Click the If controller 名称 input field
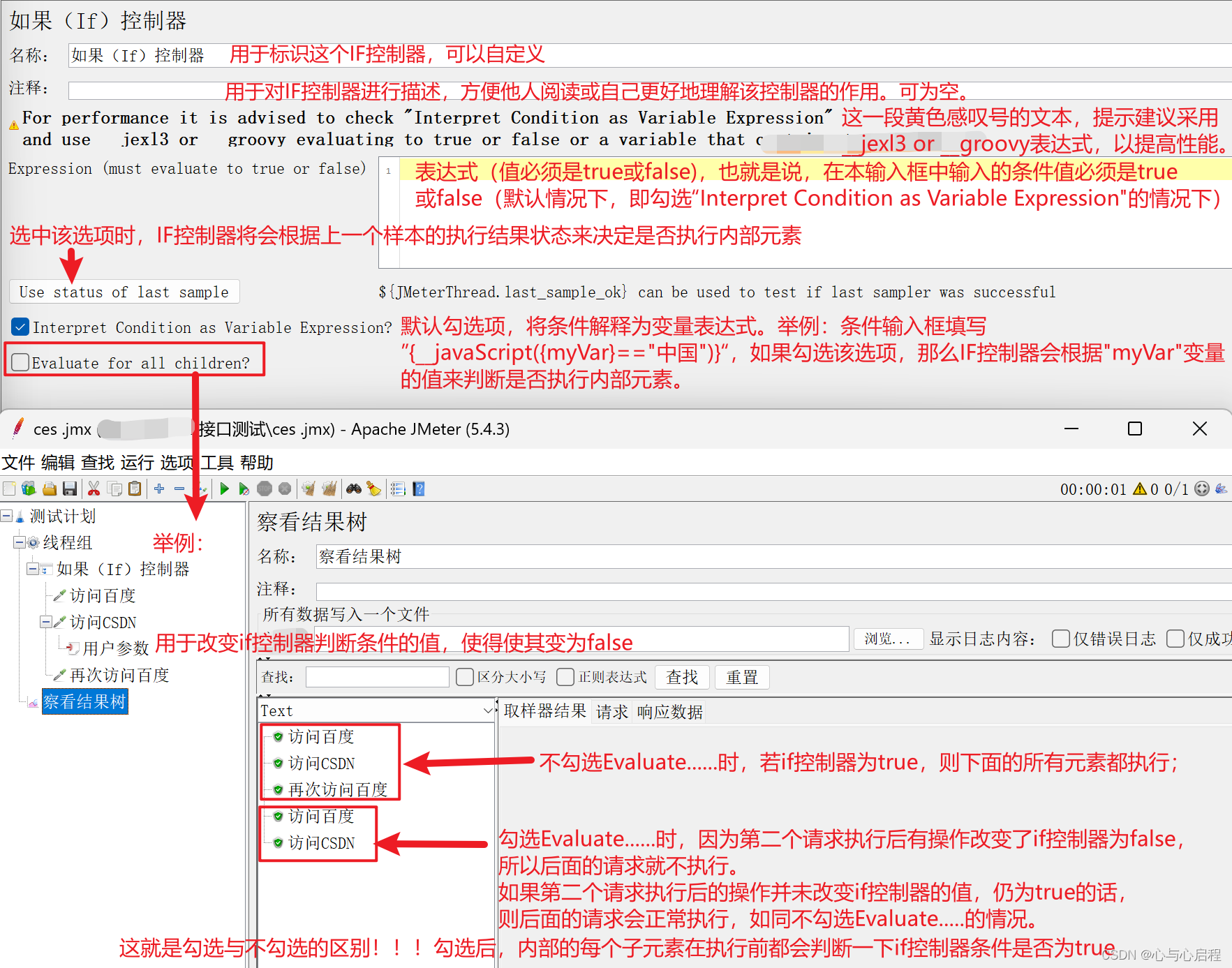Image resolution: width=1232 pixels, height=968 pixels. pyautogui.click(x=650, y=55)
